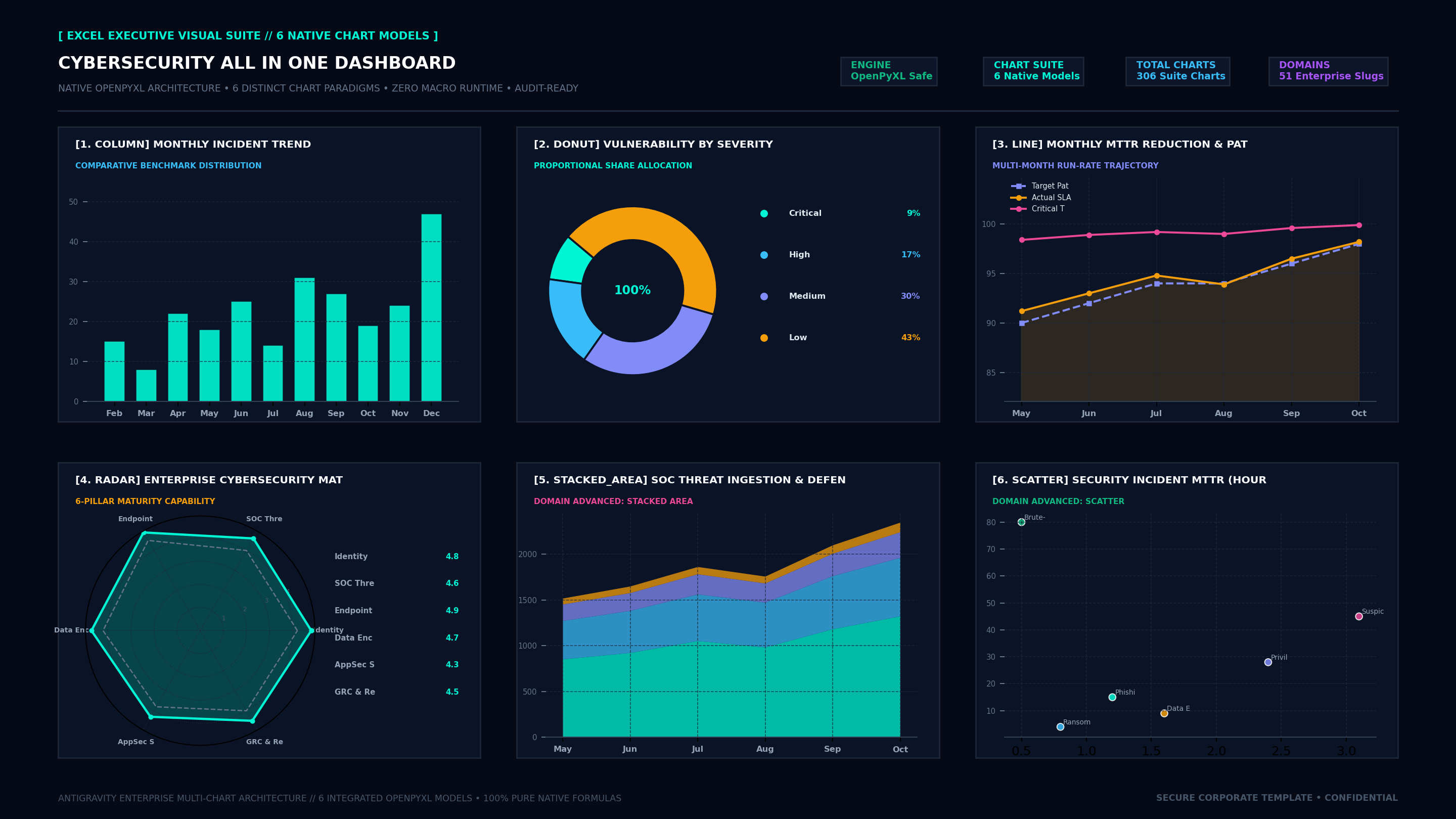Click the Medium legend color dot
The image size is (1456, 819).
coord(764,296)
